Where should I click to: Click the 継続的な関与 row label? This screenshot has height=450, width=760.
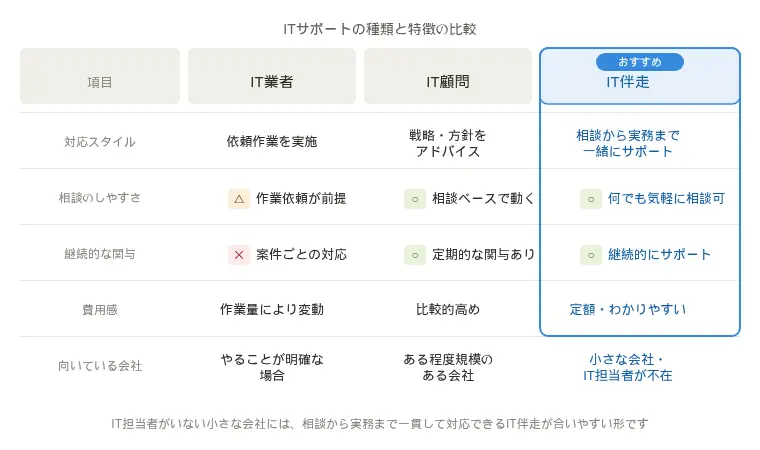point(100,254)
